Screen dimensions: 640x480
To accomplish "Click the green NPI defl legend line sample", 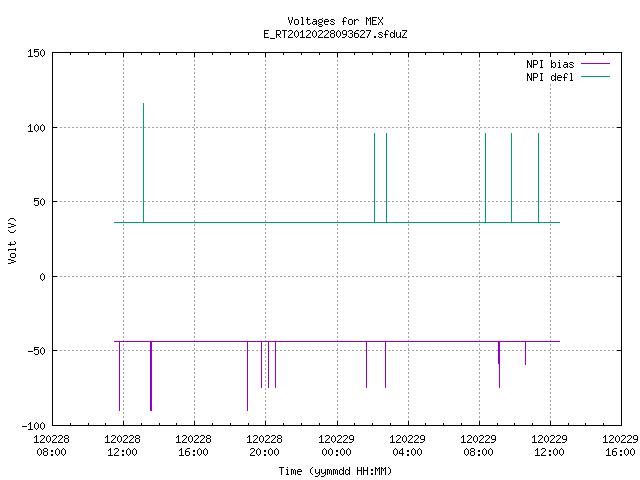I will pos(595,77).
